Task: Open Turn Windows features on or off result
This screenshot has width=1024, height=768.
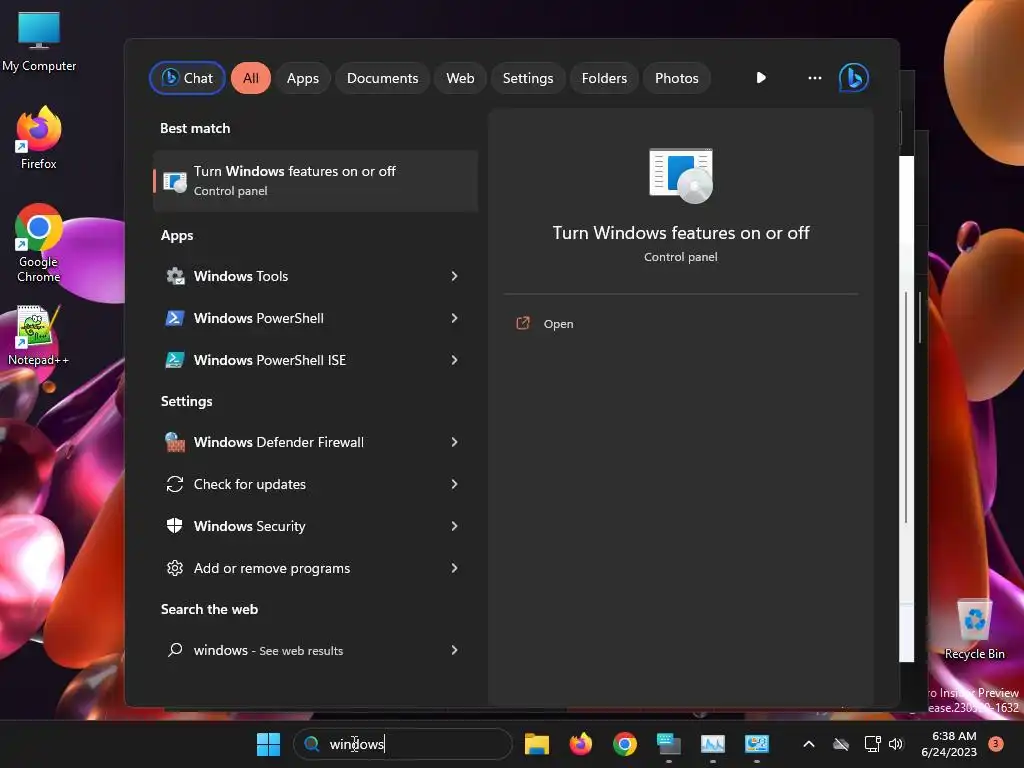Action: [315, 181]
